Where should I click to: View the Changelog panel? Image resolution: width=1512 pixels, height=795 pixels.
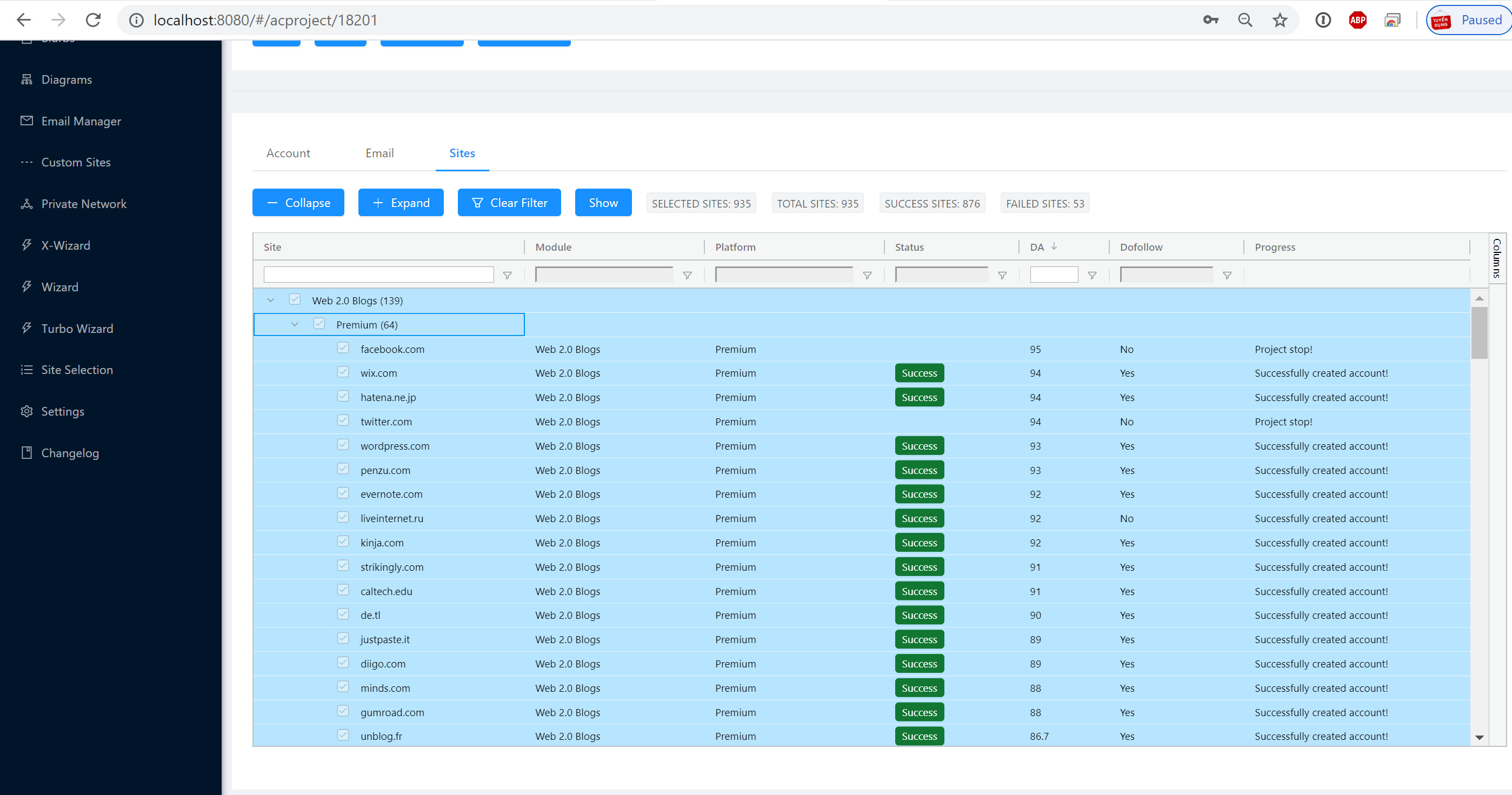[x=70, y=453]
